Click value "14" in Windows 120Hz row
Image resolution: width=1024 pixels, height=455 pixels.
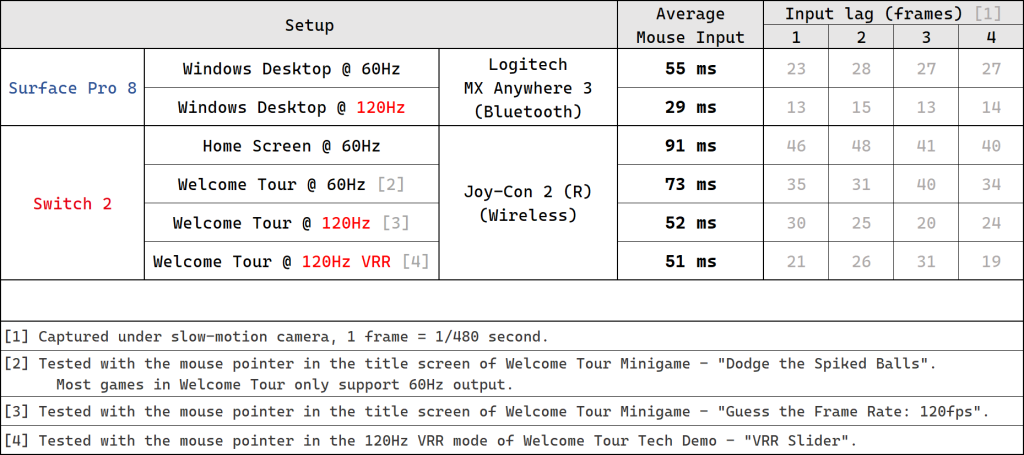pyautogui.click(x=991, y=107)
